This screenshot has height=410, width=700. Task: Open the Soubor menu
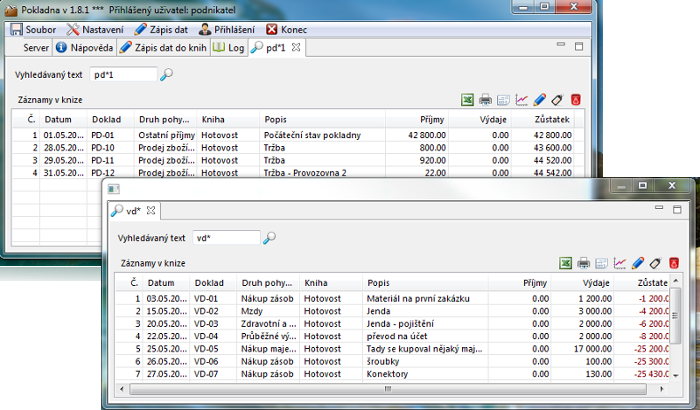[34, 29]
